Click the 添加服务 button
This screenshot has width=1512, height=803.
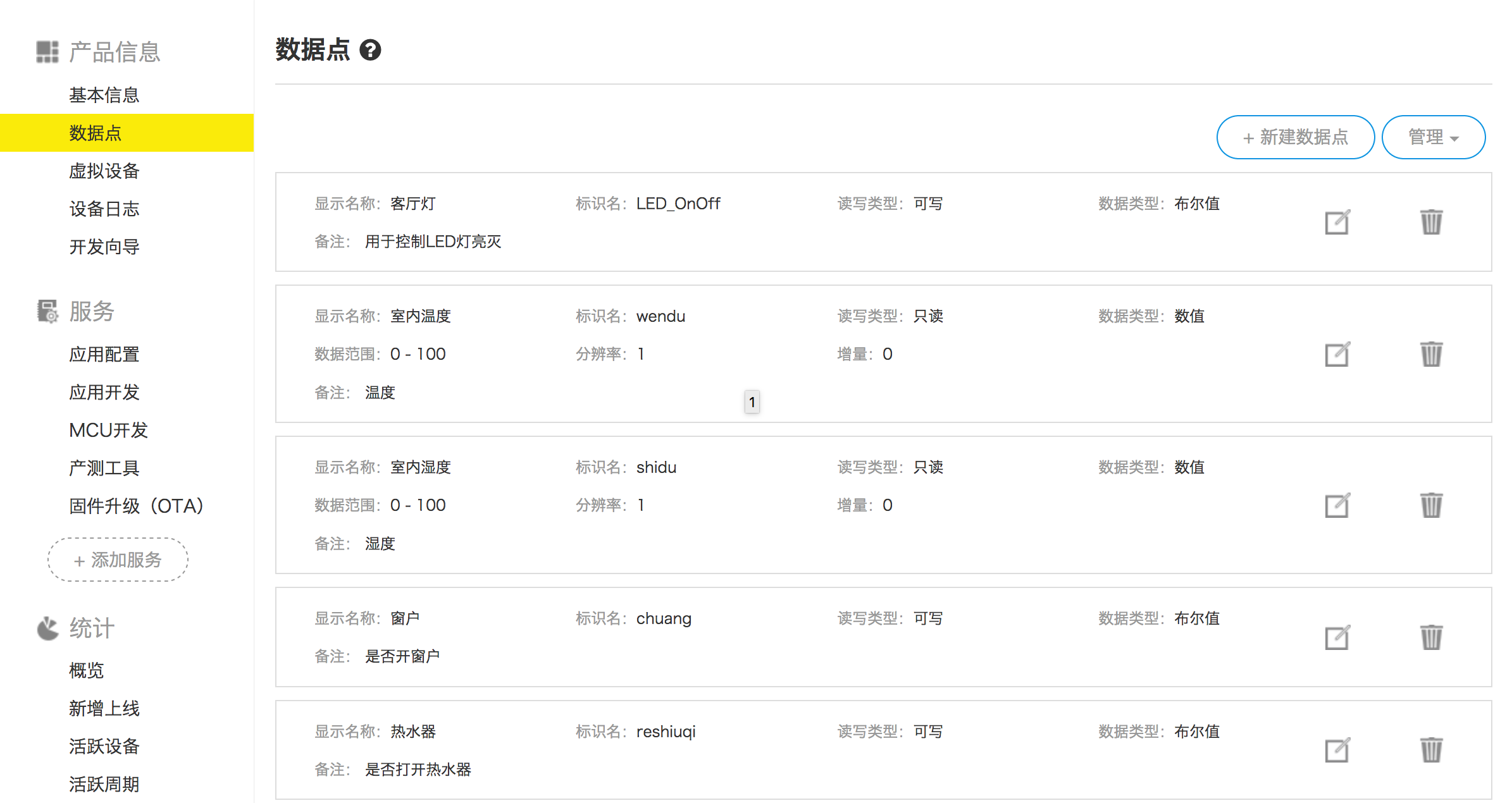[x=117, y=560]
